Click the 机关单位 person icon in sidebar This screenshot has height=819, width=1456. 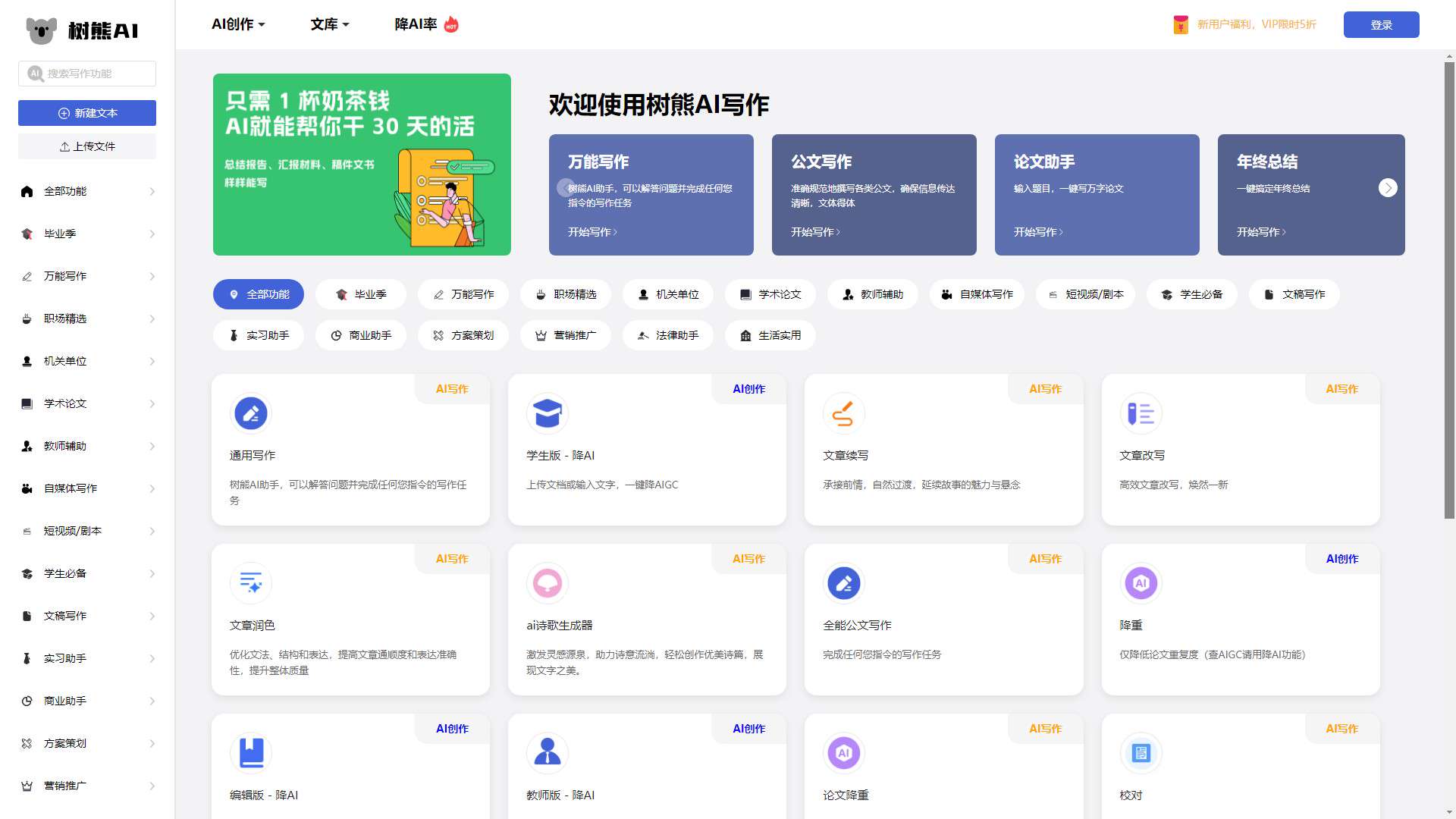point(27,361)
